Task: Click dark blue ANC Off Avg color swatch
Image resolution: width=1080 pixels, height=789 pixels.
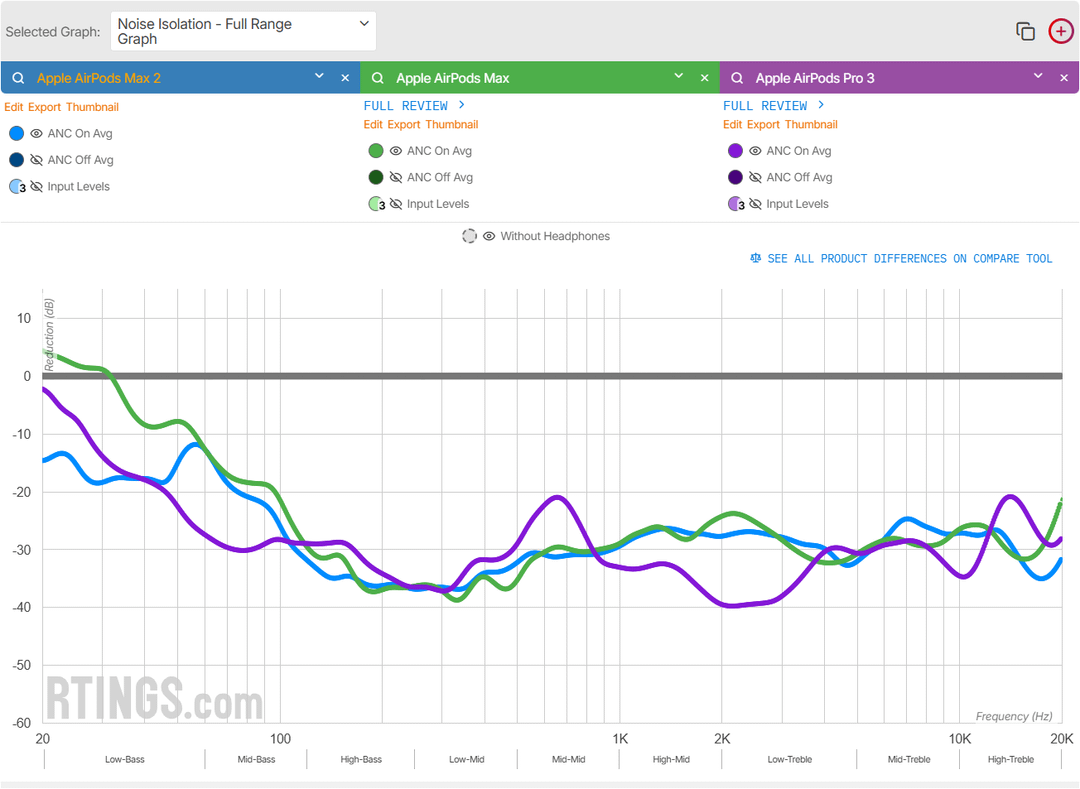Action: 17,160
